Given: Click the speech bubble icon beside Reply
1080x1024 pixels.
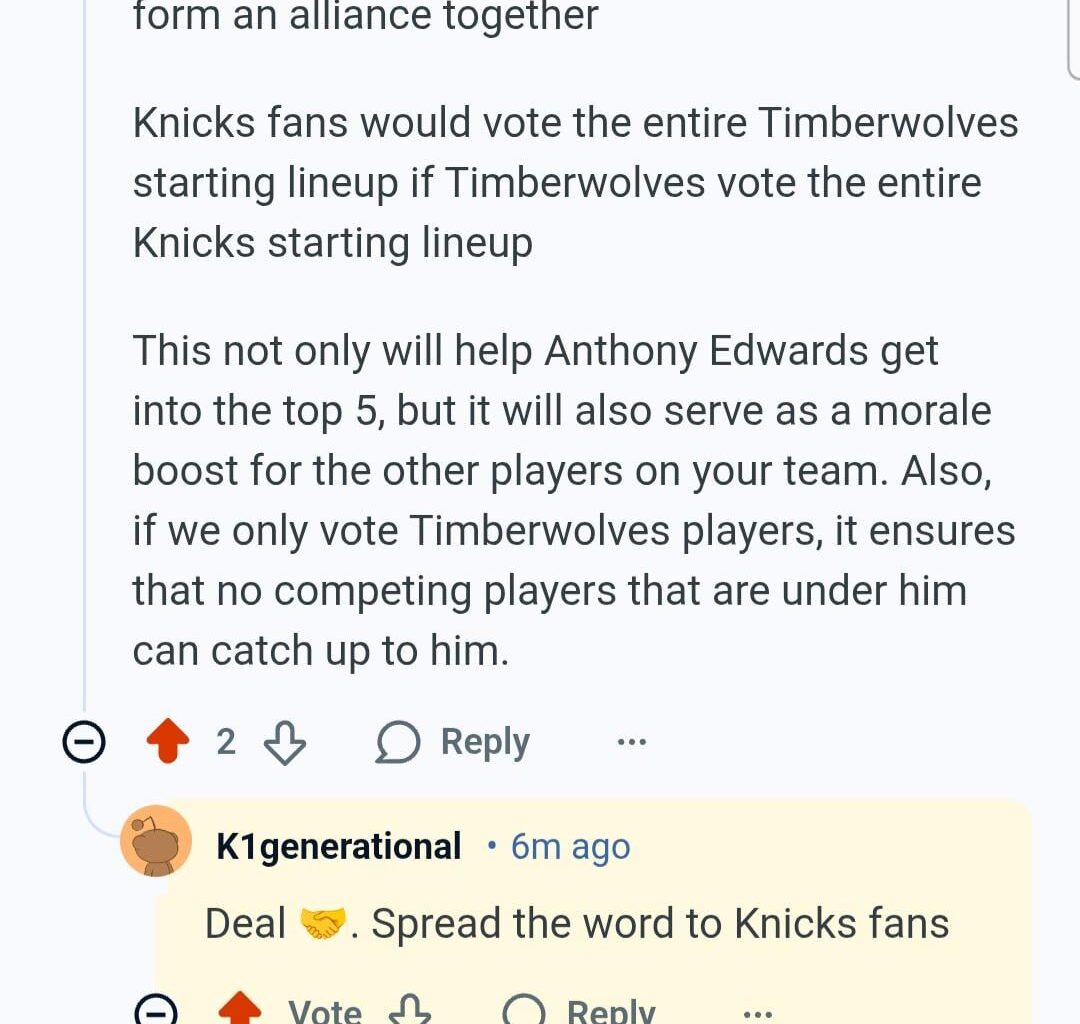Looking at the screenshot, I should tap(400, 741).
